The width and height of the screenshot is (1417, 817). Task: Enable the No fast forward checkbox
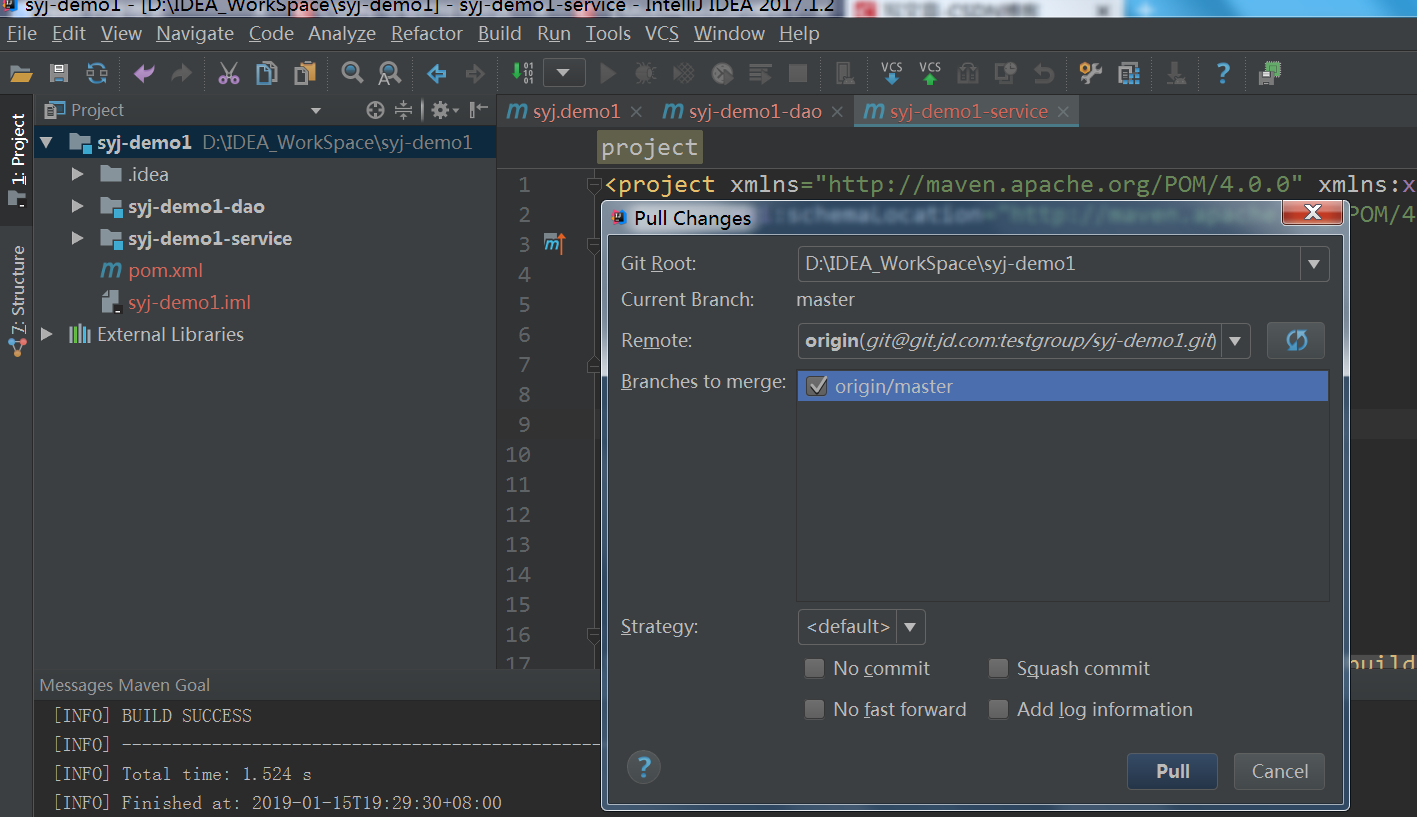[815, 709]
